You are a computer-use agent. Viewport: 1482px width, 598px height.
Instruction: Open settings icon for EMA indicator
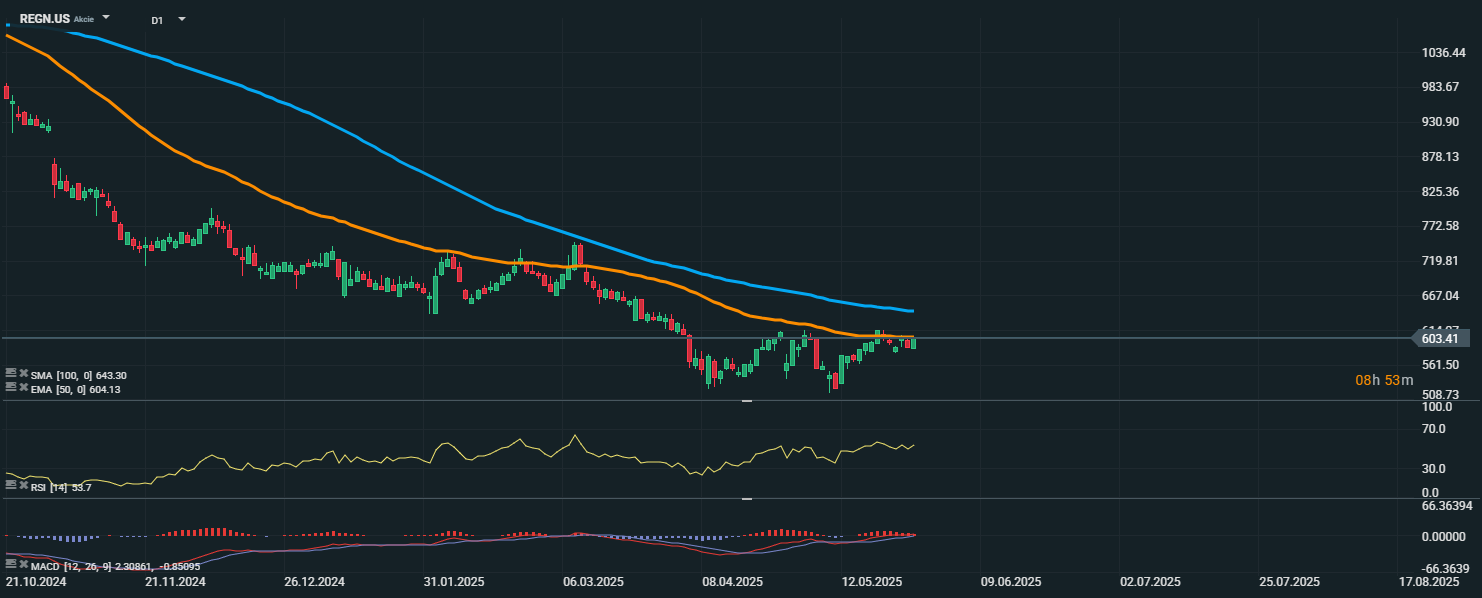tap(11, 389)
